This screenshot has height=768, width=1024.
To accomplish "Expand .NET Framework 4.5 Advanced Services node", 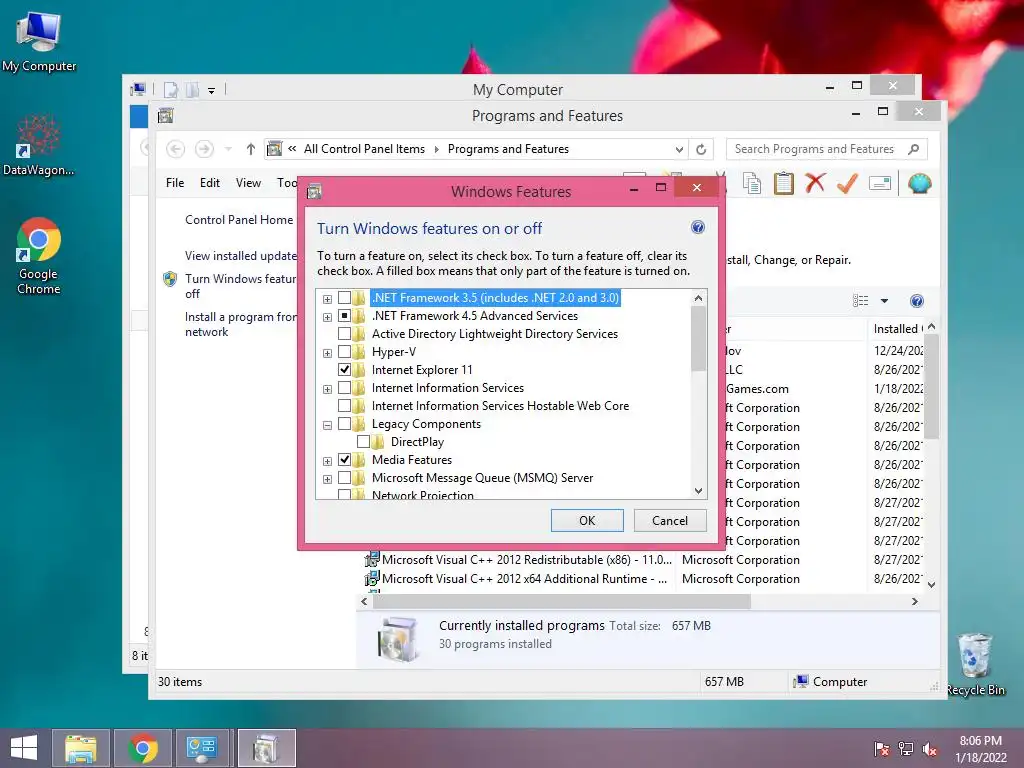I will [327, 317].
